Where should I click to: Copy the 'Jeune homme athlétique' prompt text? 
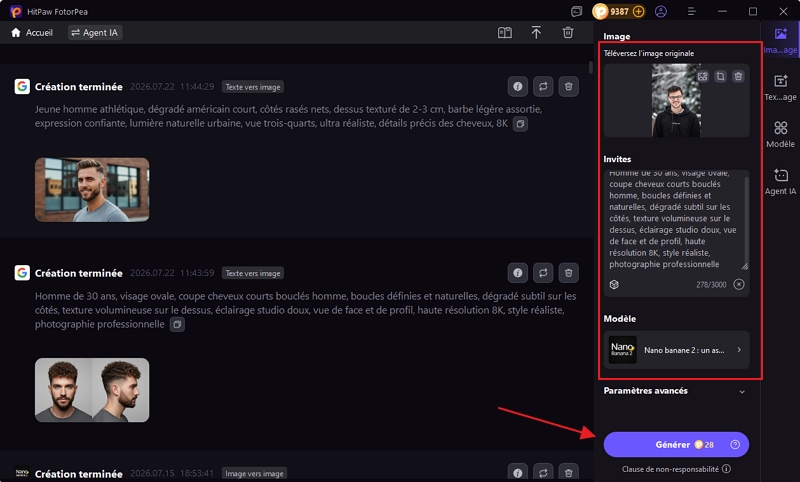(x=520, y=123)
